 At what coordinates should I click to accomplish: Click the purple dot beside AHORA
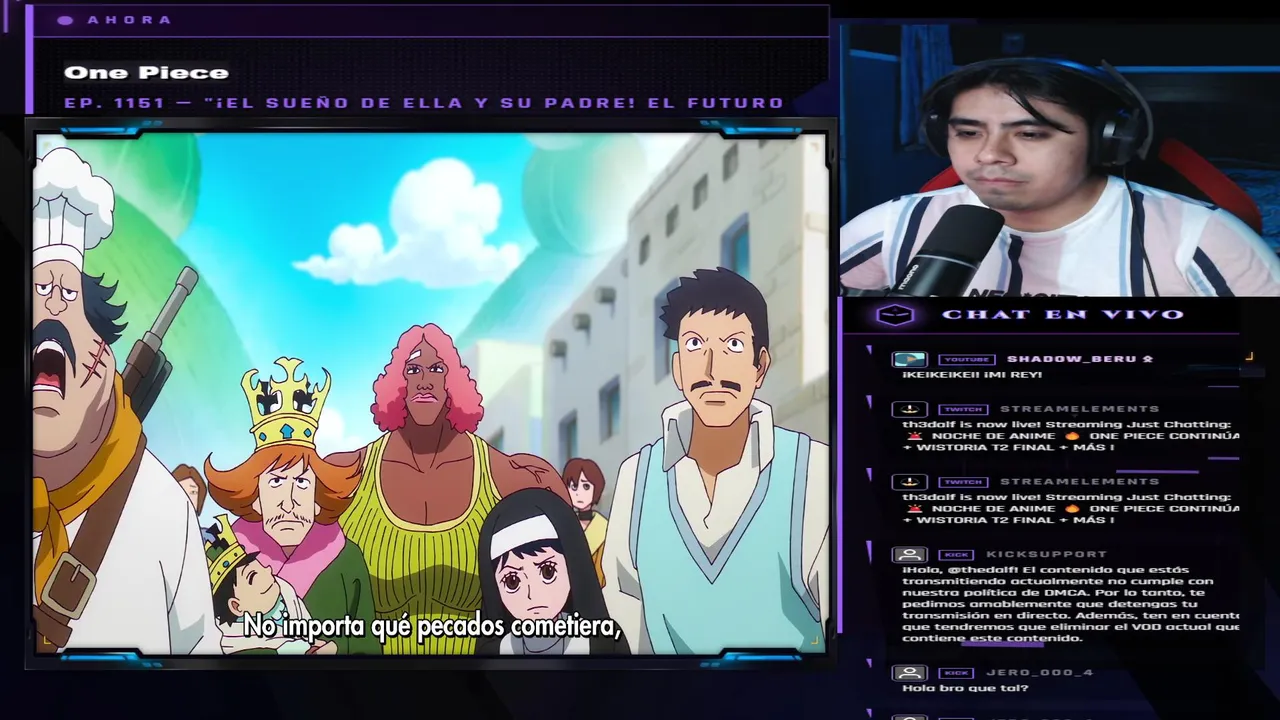point(66,20)
